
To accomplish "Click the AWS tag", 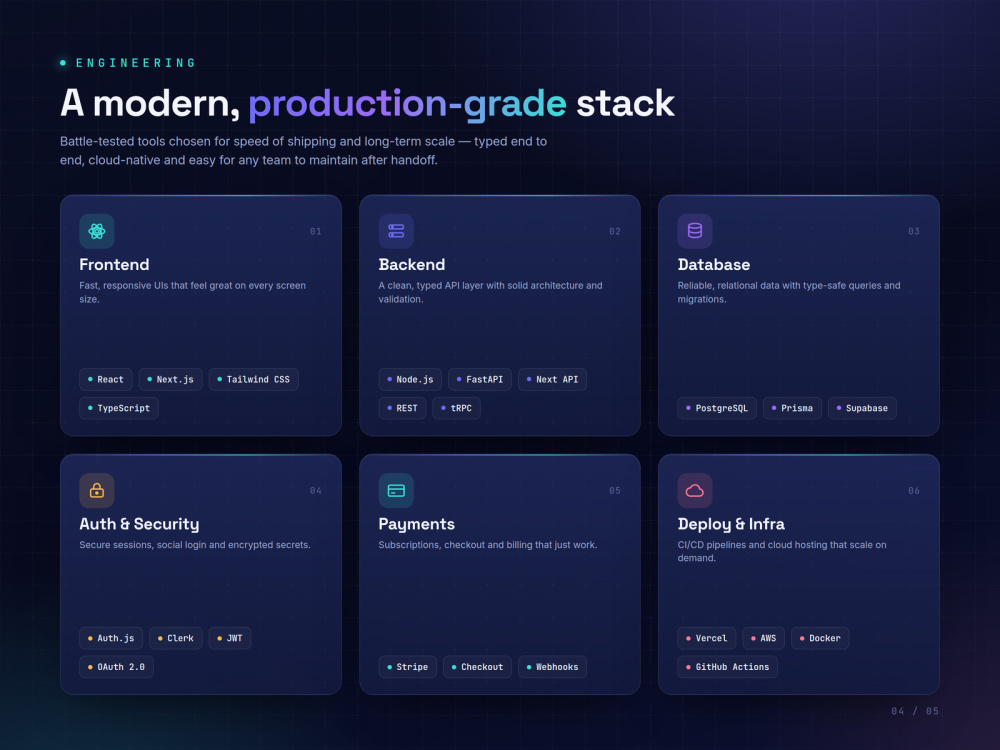I will coord(763,638).
